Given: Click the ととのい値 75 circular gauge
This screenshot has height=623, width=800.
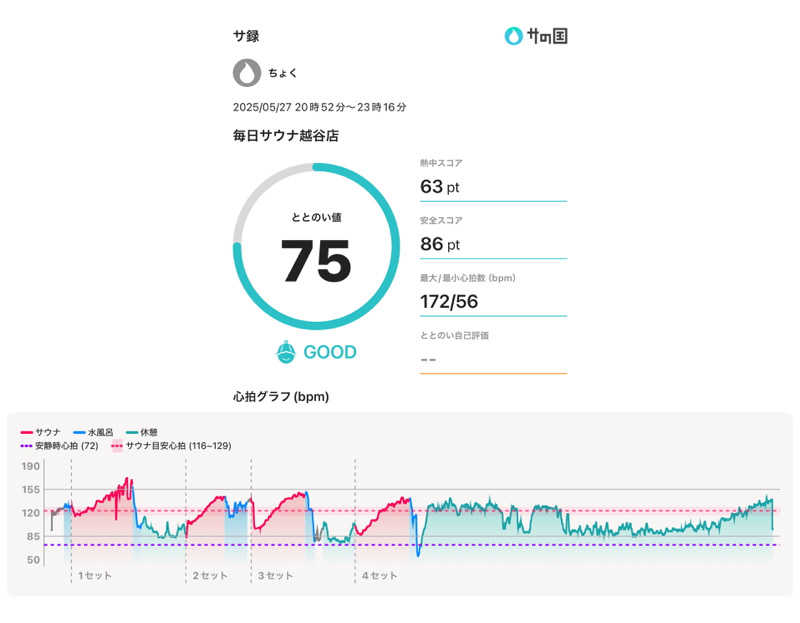Looking at the screenshot, I should (315, 247).
